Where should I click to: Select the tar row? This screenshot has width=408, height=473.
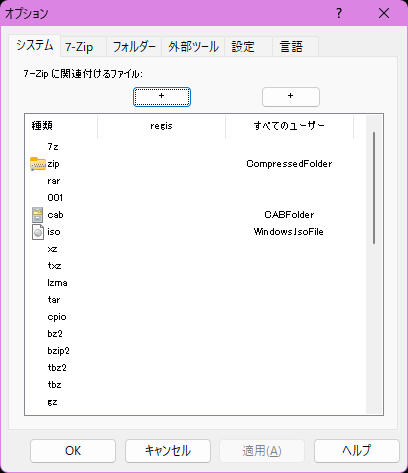click(x=54, y=300)
